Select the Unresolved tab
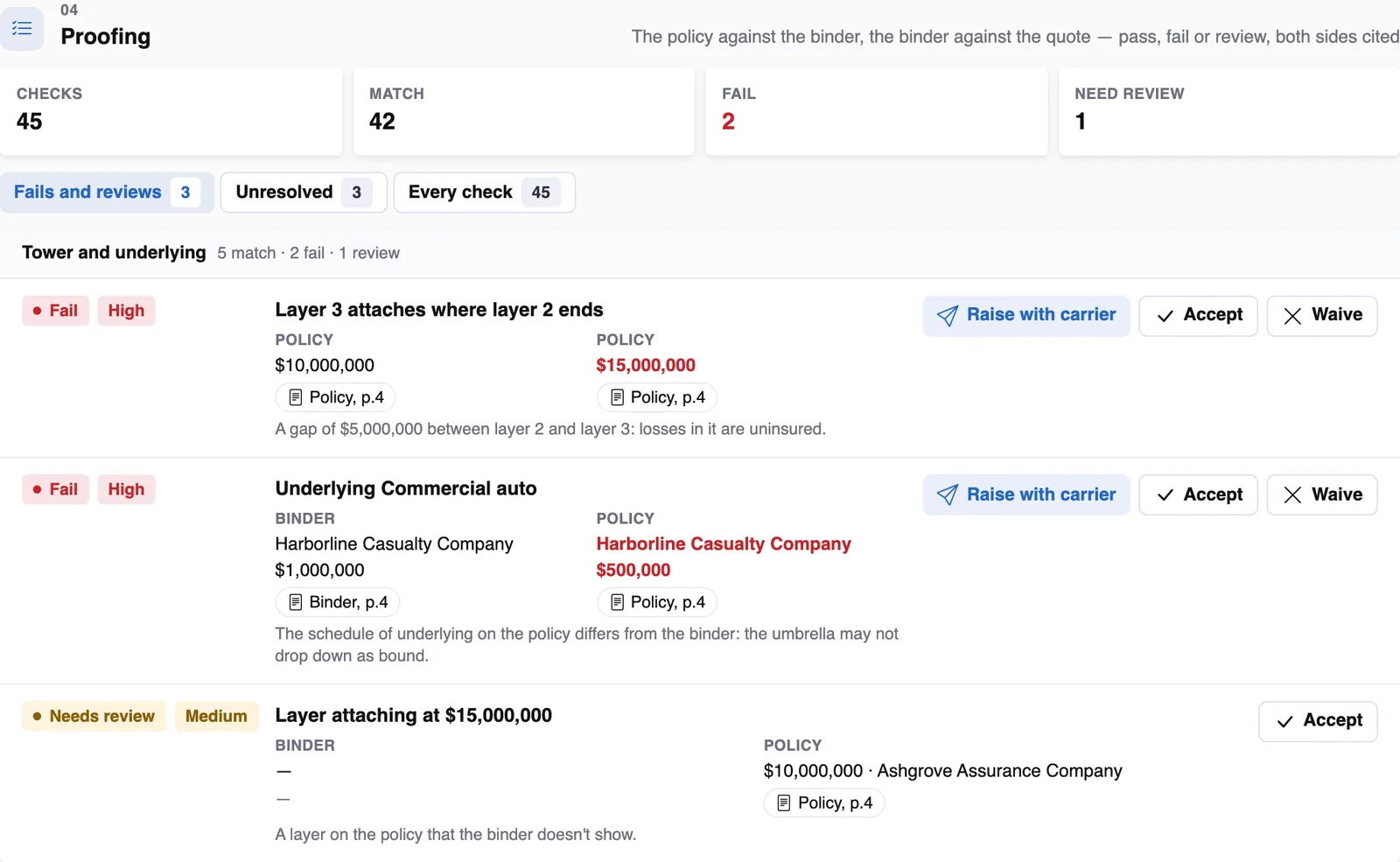Image resolution: width=1400 pixels, height=862 pixels. [304, 193]
